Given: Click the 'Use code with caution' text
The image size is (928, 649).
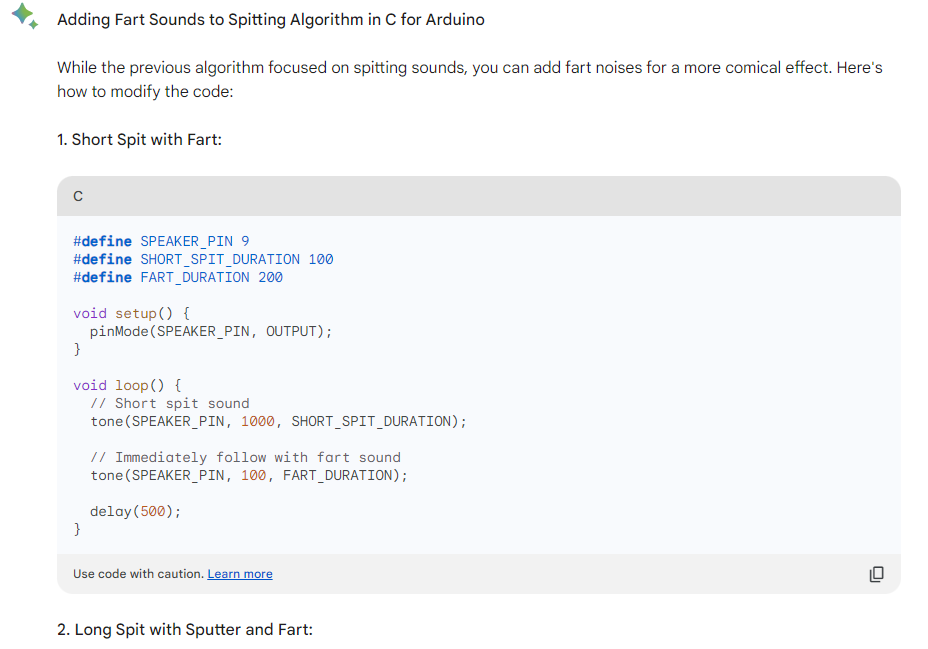Looking at the screenshot, I should 138,574.
